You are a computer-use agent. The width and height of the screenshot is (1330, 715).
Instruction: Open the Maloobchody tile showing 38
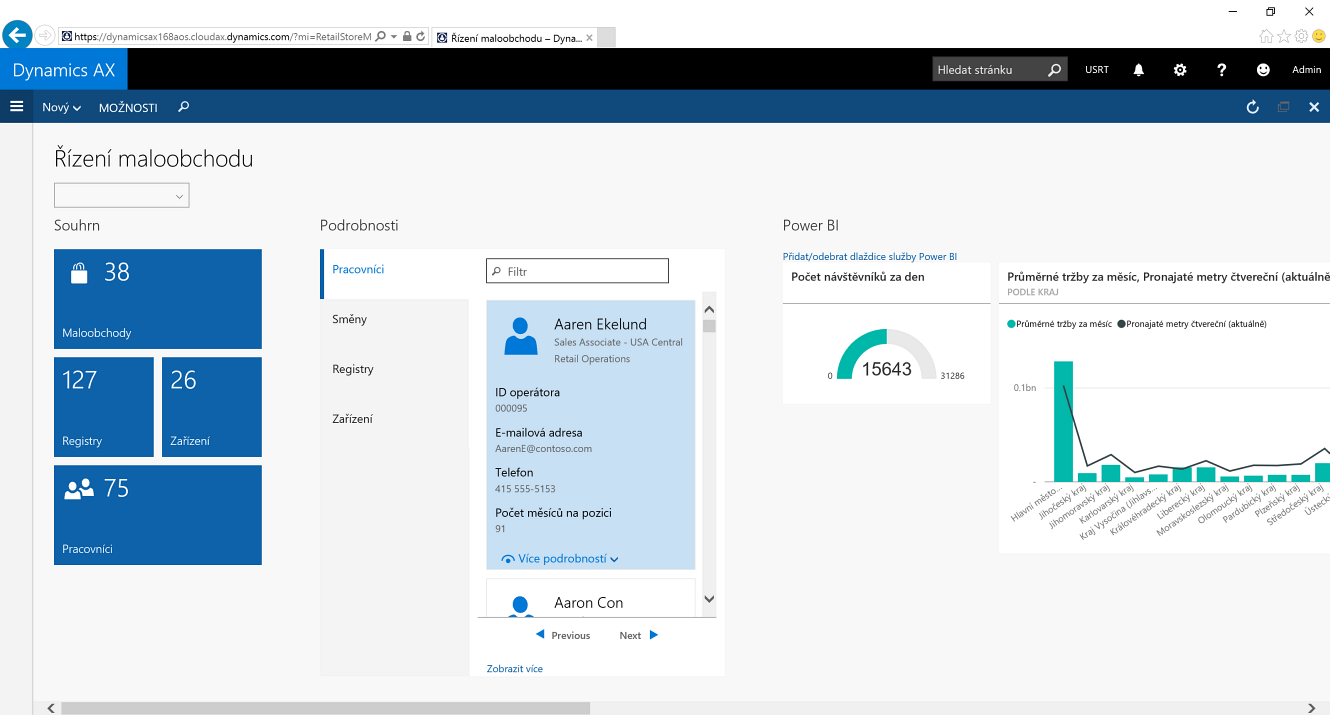coord(158,299)
